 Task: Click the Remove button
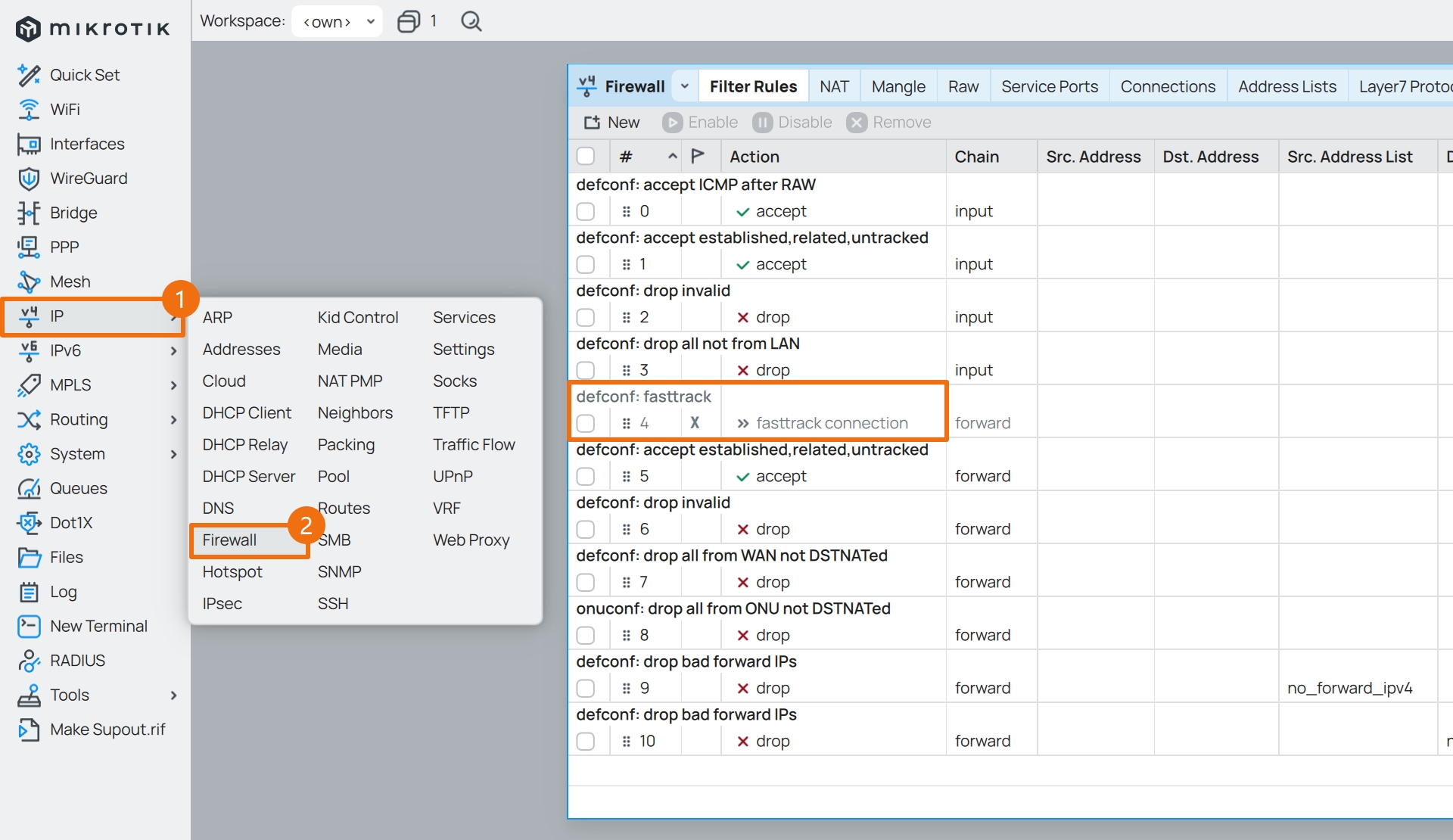point(889,123)
